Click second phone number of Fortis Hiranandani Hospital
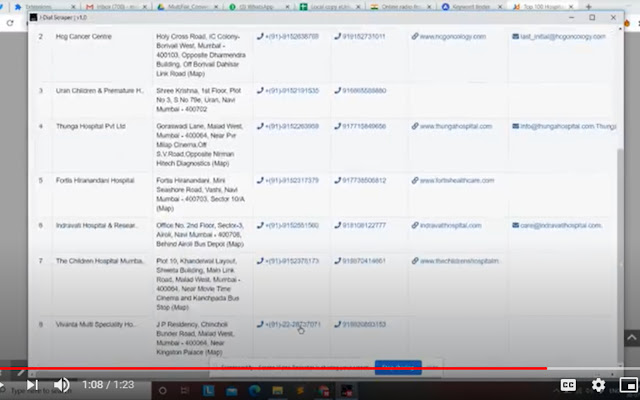The height and width of the screenshot is (400, 640). (360, 180)
